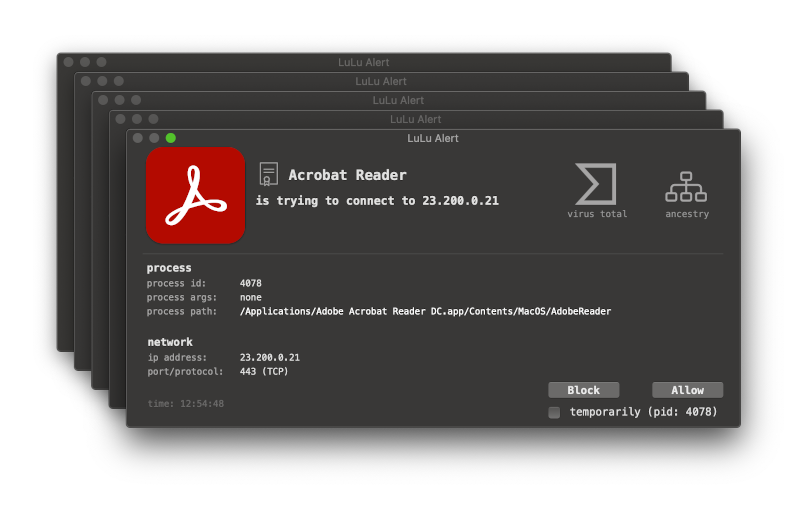The height and width of the screenshot is (510, 800).
Task: View the process ancestry tree icon
Action: [686, 187]
